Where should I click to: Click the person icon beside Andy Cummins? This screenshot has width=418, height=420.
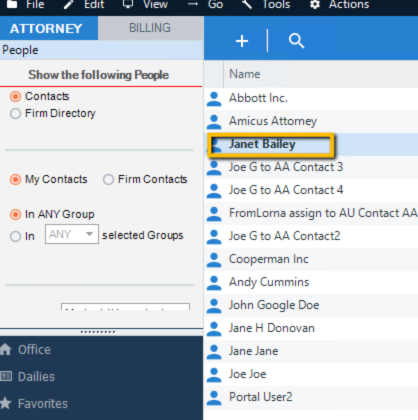[214, 283]
